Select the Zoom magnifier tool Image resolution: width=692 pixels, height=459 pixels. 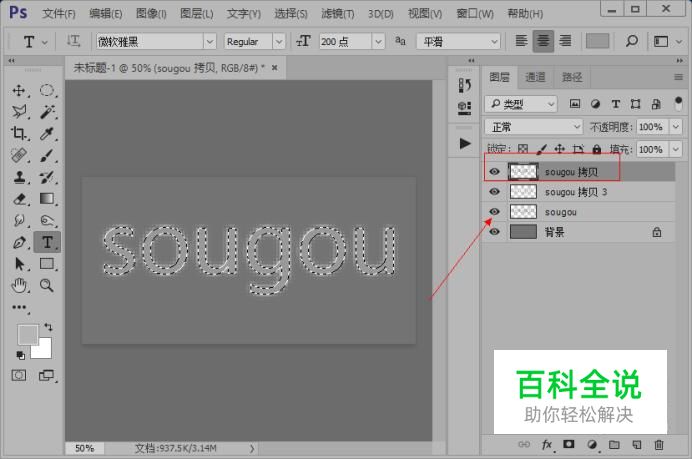pos(47,285)
